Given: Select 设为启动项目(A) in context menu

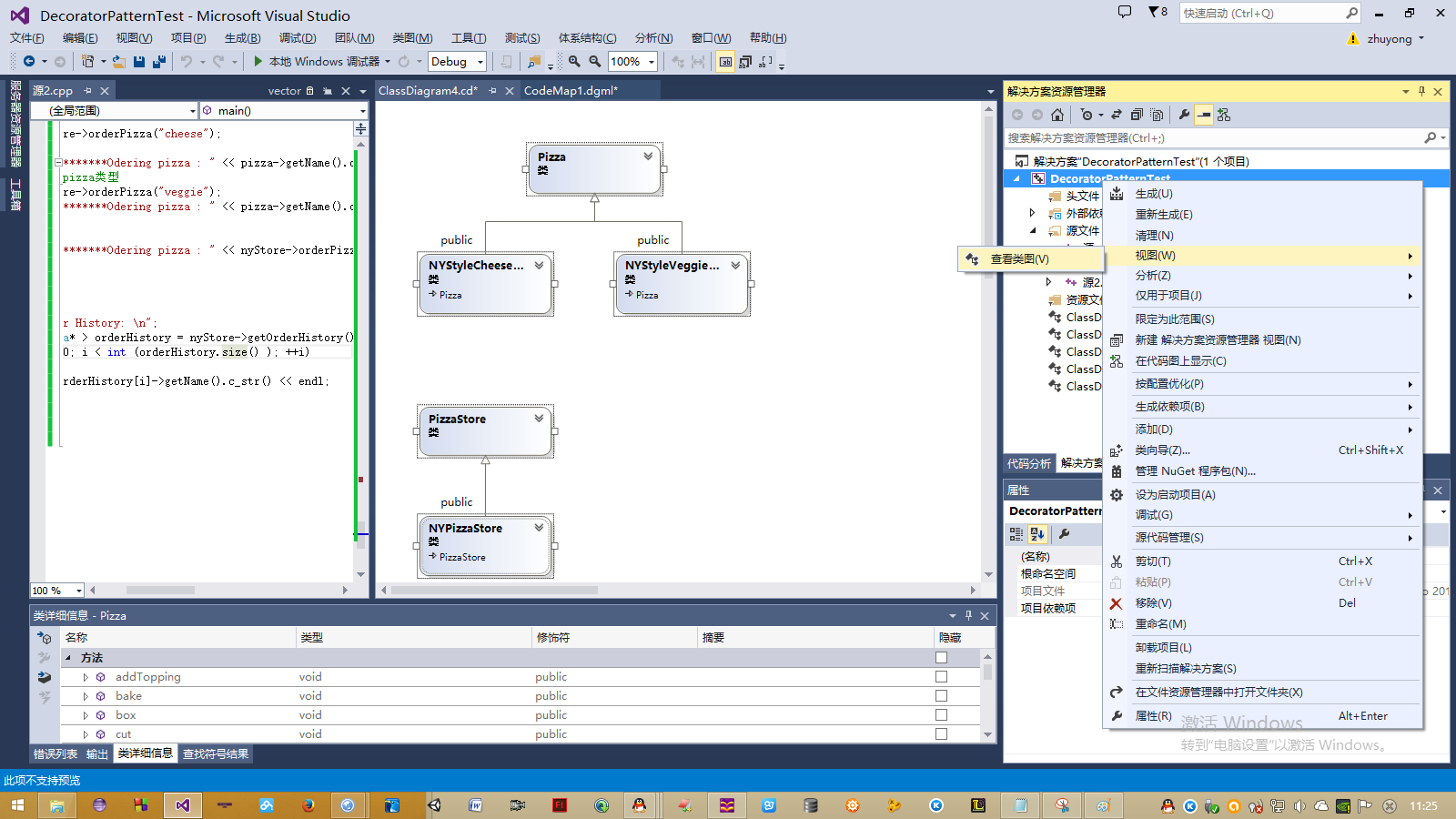Looking at the screenshot, I should point(1262,495).
